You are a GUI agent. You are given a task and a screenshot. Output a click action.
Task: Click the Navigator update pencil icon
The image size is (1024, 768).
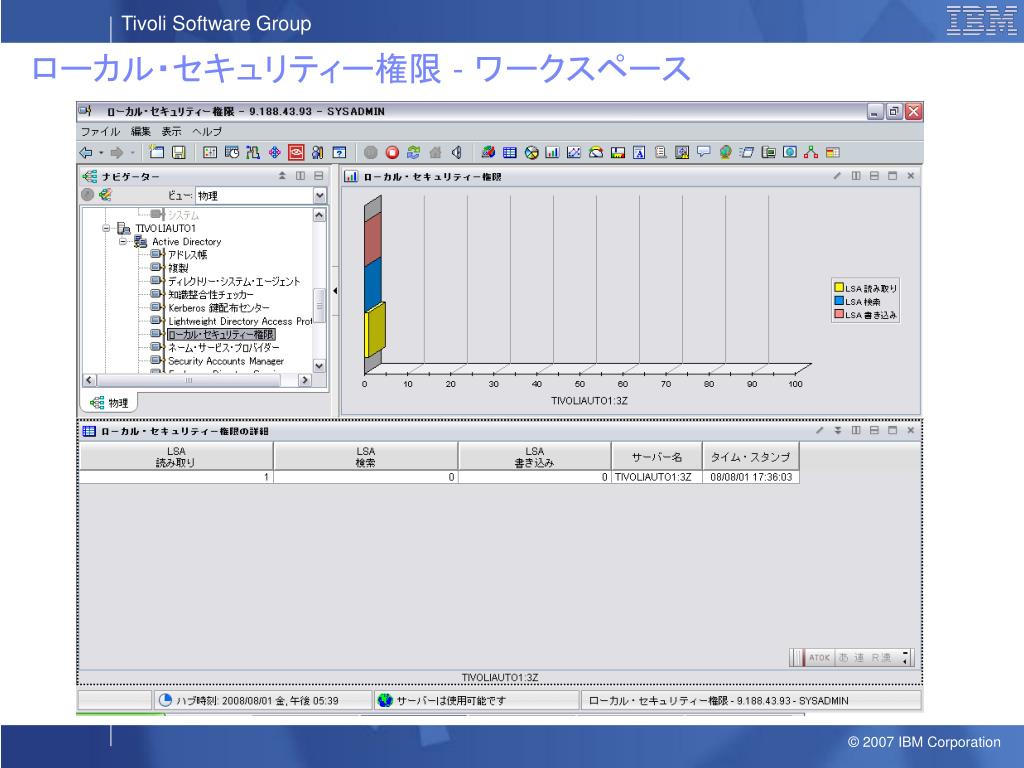click(105, 195)
